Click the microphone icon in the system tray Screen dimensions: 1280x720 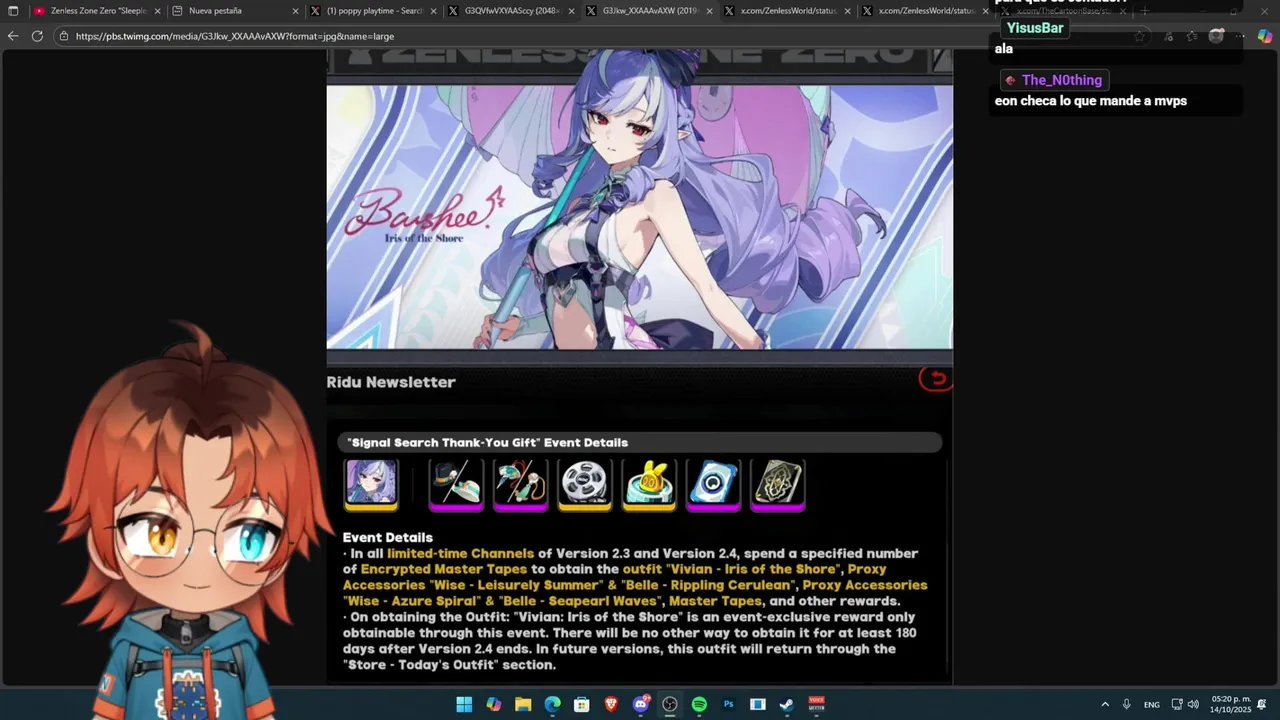[1127, 705]
